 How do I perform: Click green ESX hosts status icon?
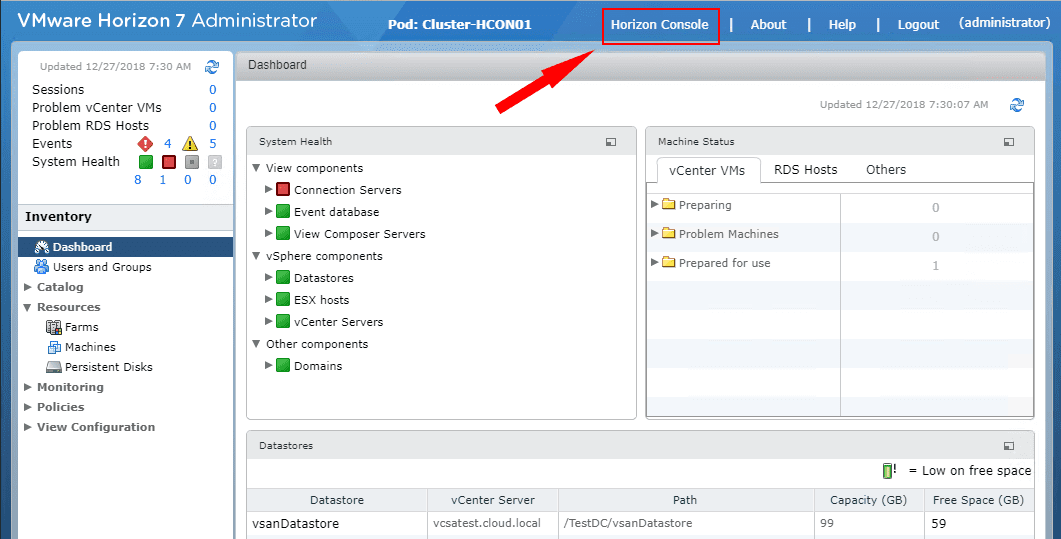tap(283, 300)
